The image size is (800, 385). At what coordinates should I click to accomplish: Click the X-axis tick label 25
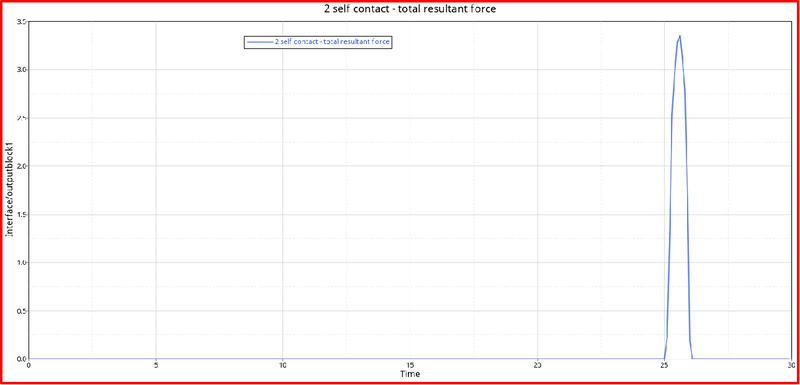pyautogui.click(x=664, y=365)
